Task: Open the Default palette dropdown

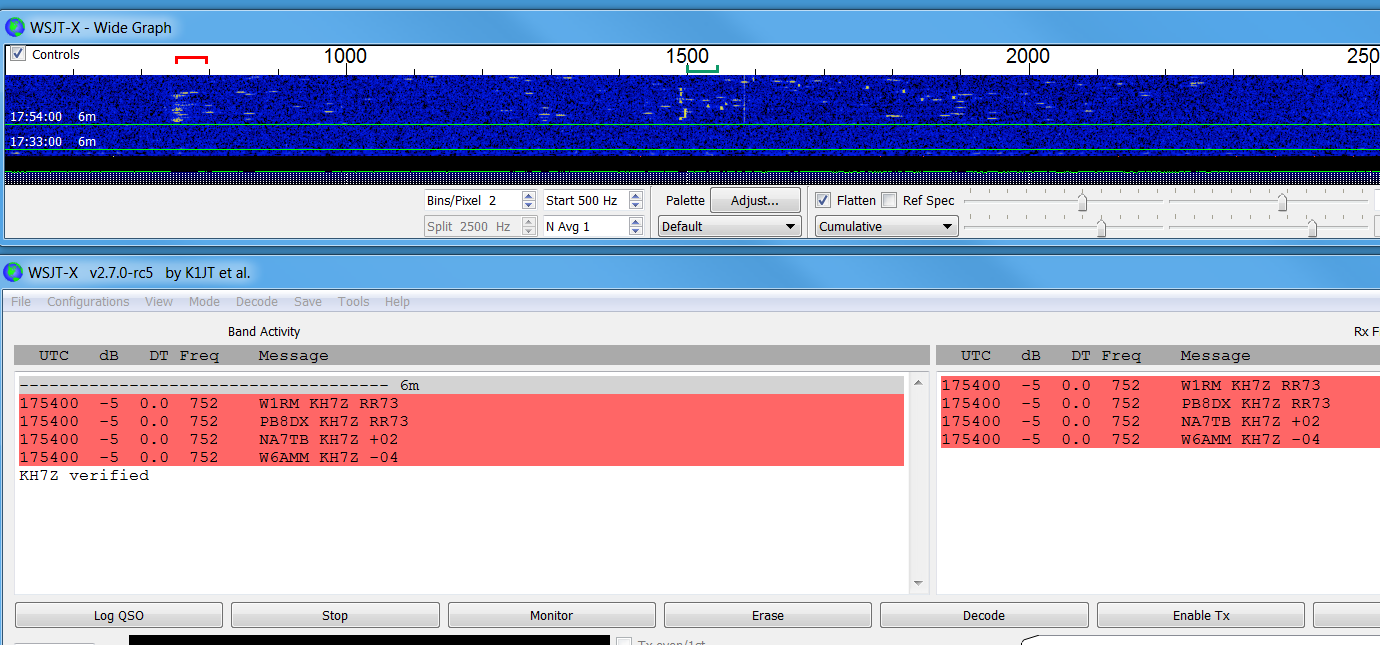Action: (729, 227)
